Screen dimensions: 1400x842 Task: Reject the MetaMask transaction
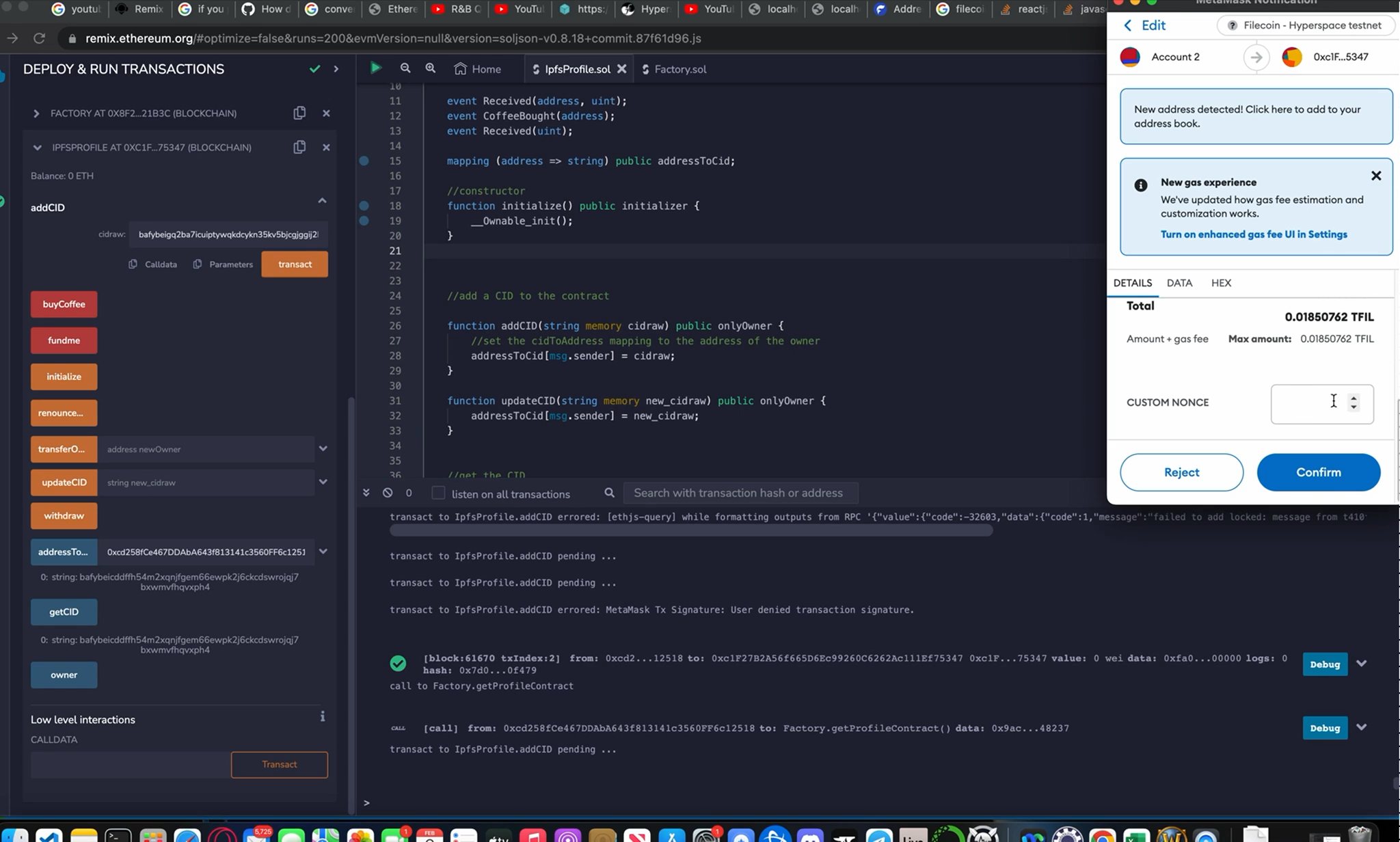(x=1181, y=472)
